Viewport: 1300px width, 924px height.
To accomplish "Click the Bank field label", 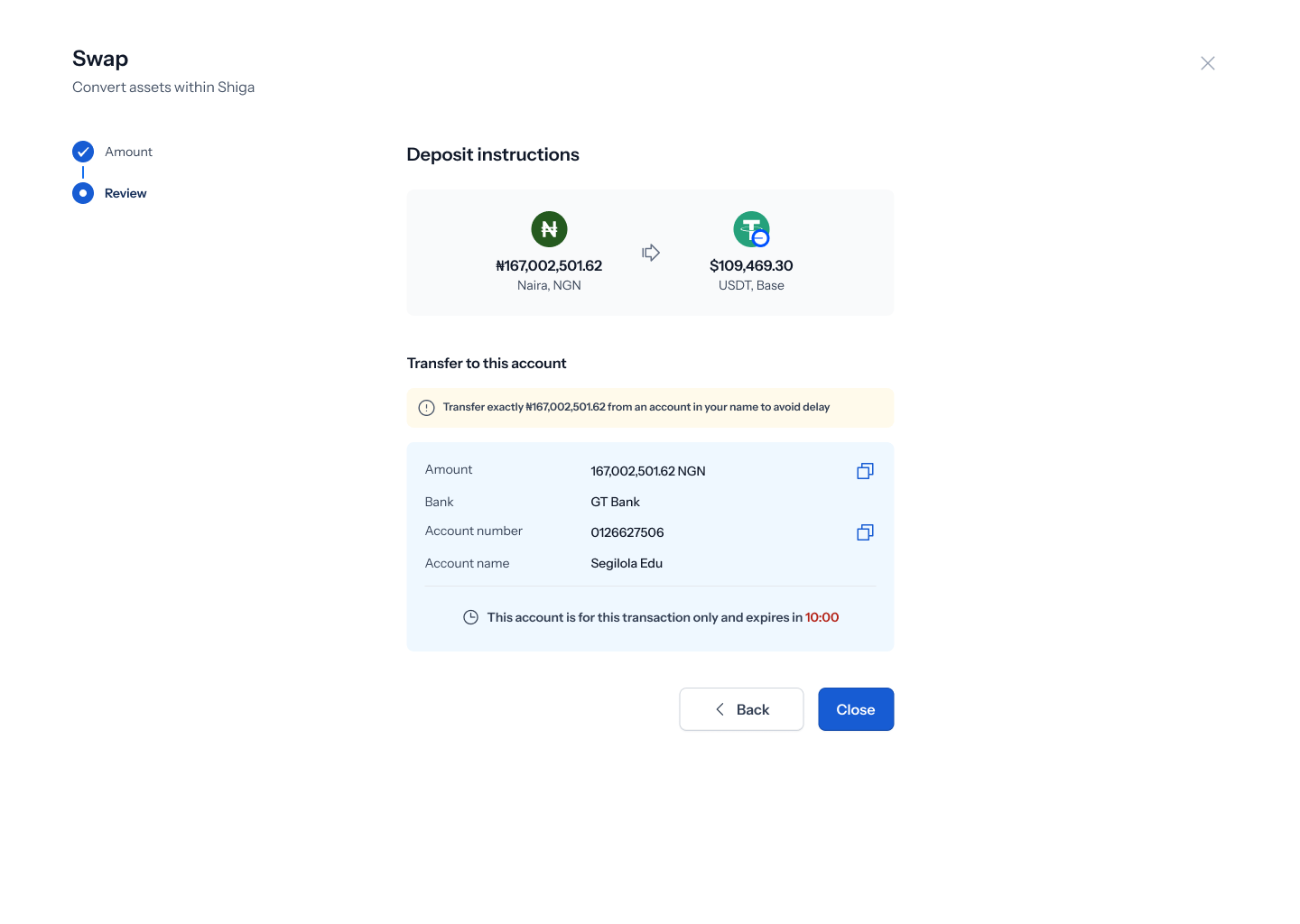I will (x=440, y=502).
